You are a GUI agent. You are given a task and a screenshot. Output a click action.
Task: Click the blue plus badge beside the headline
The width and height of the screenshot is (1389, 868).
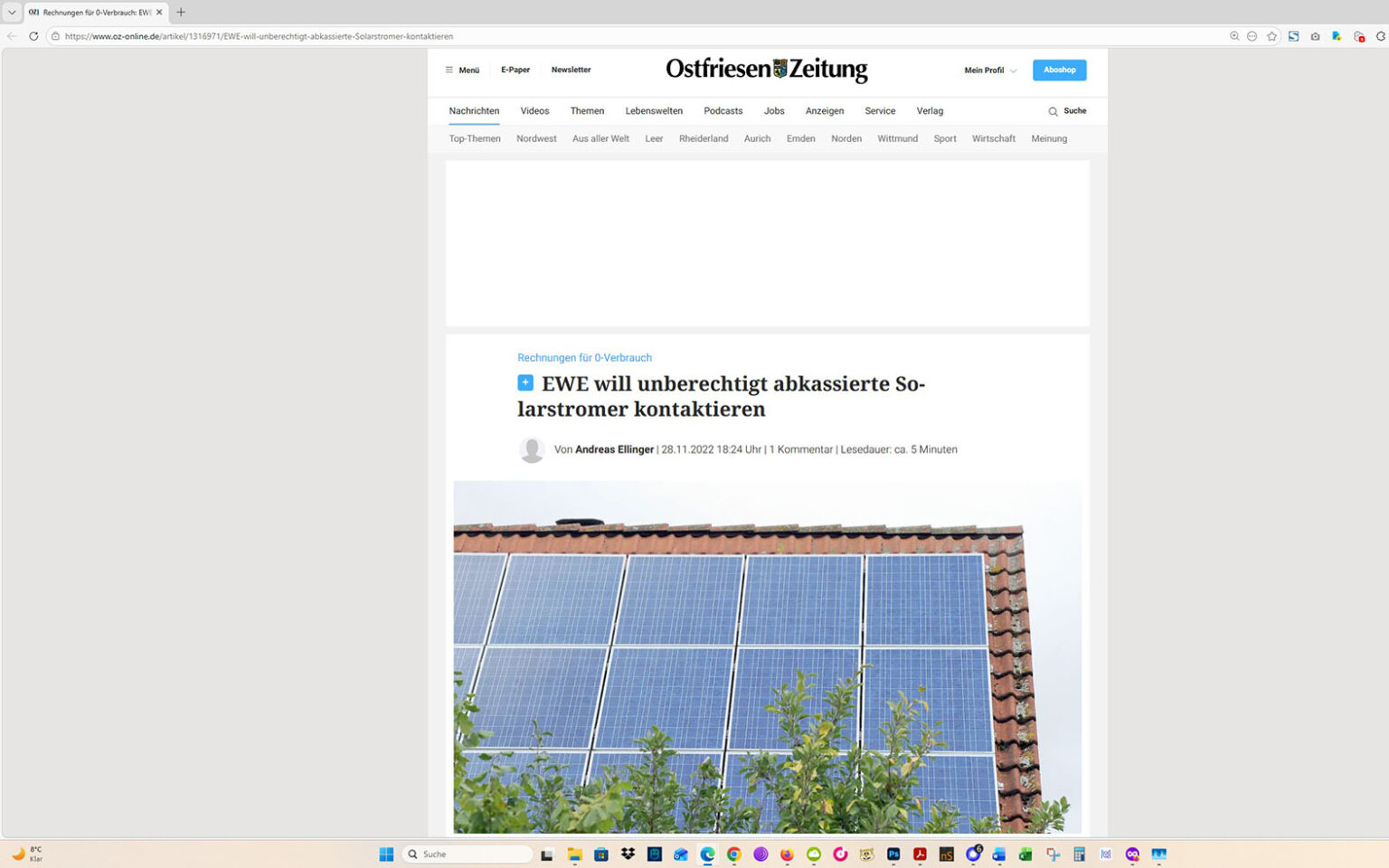point(525,382)
